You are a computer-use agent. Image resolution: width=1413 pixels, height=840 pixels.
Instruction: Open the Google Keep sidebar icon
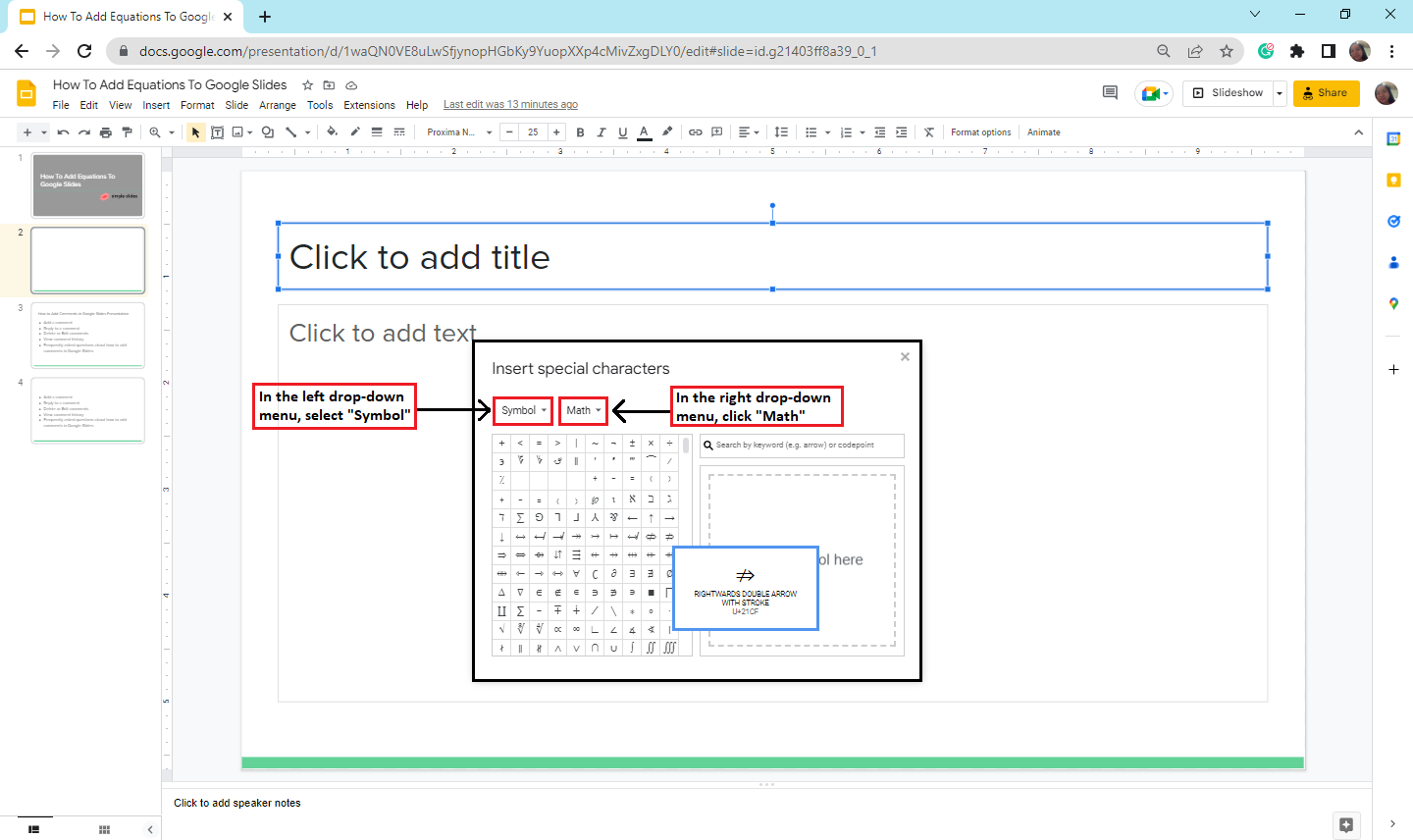(x=1393, y=181)
